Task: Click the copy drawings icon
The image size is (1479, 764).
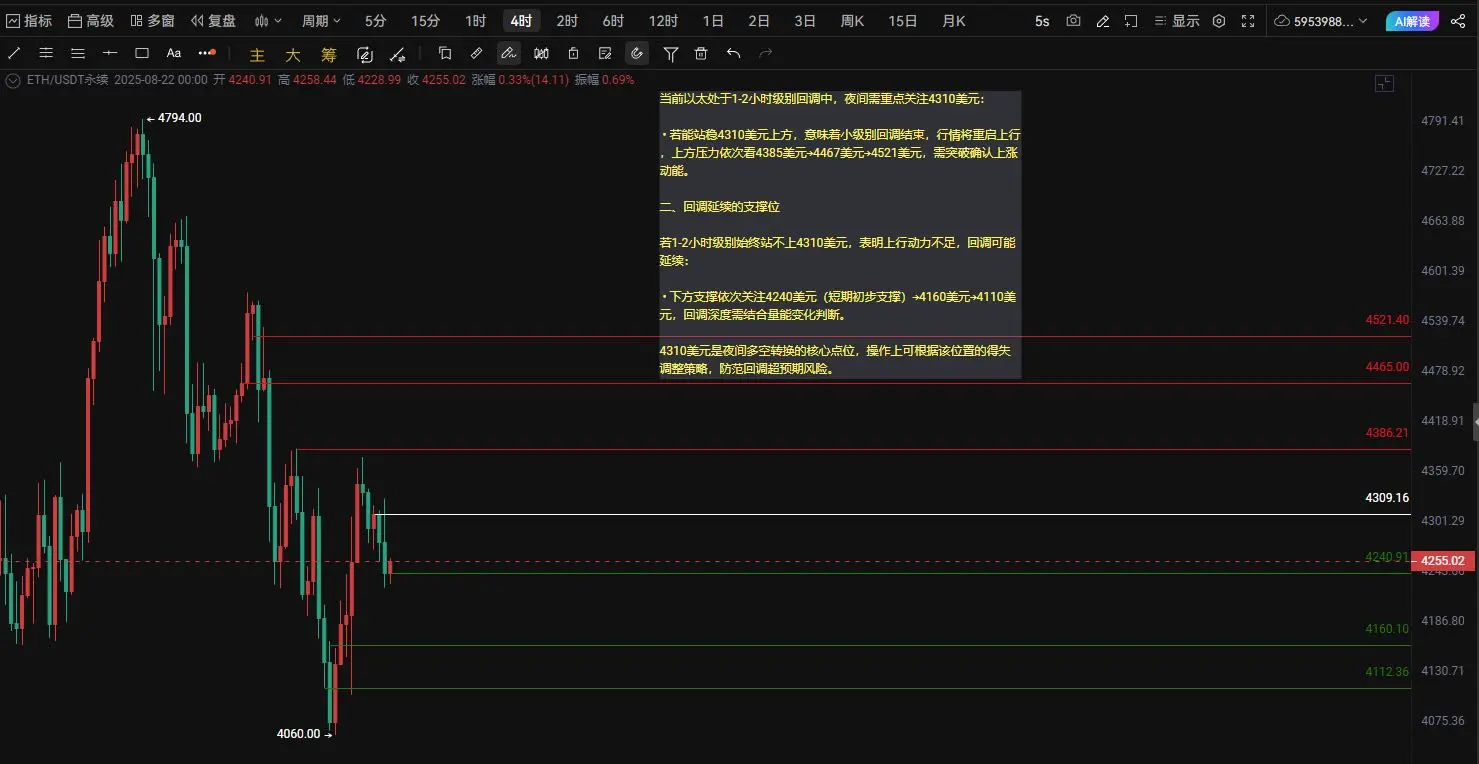Action: click(x=445, y=53)
